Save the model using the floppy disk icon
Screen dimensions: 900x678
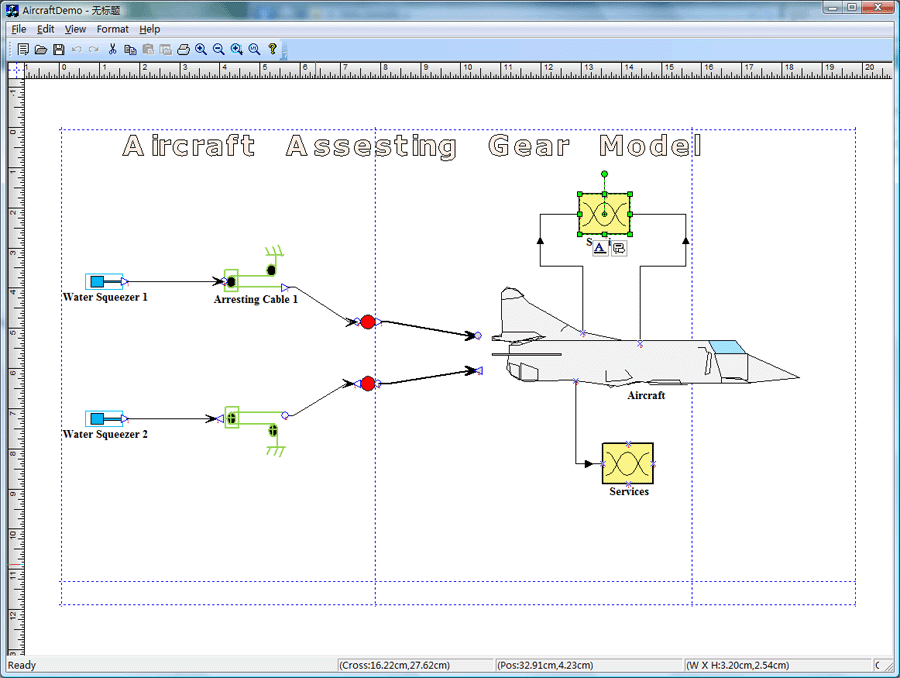59,49
